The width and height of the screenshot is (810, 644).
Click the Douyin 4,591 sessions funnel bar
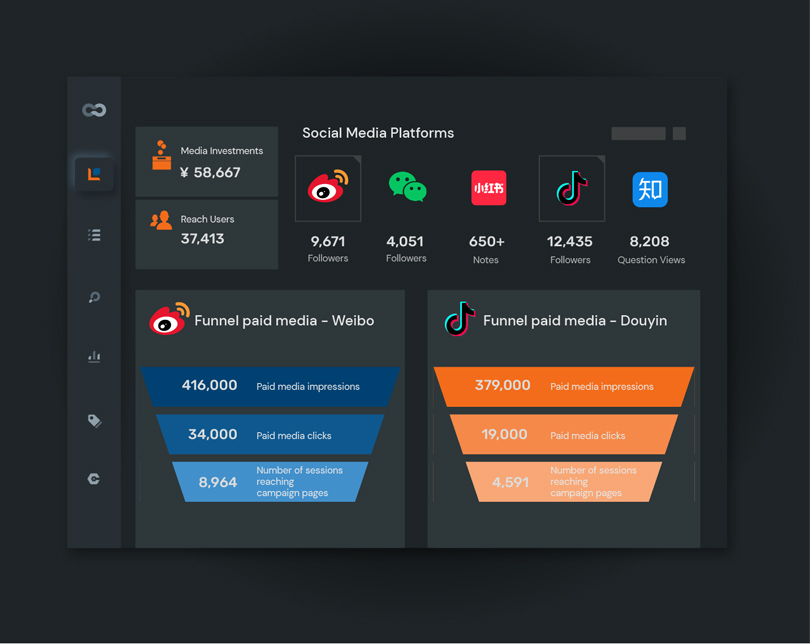(564, 482)
